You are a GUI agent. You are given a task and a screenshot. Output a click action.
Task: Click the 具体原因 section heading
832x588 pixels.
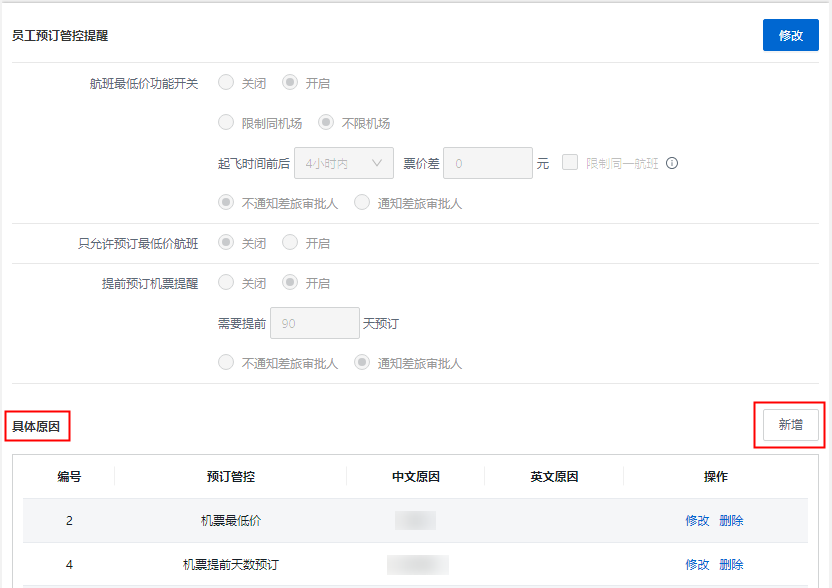pyautogui.click(x=36, y=427)
